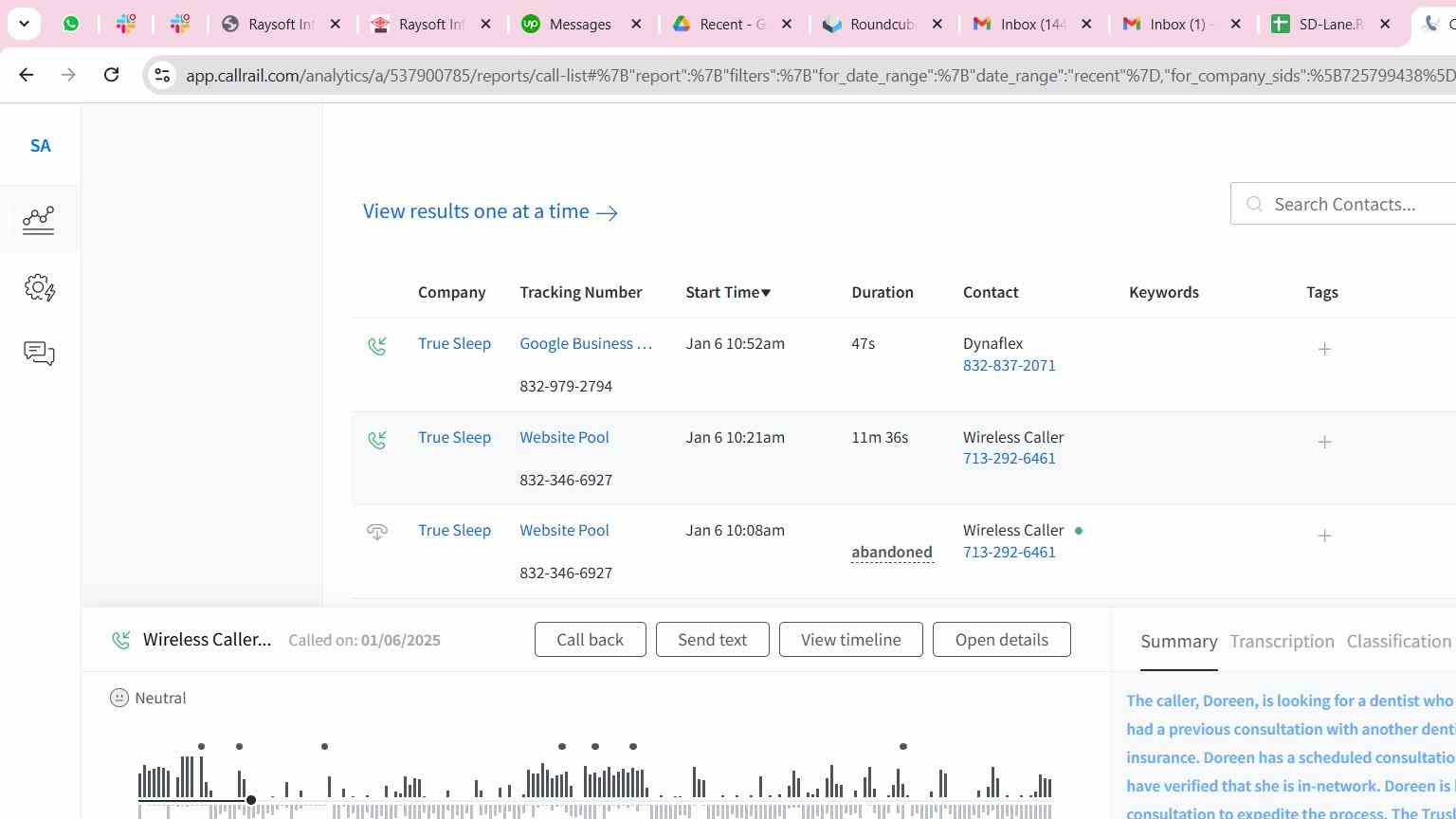Open the conversations chat icon in sidebar

click(39, 354)
